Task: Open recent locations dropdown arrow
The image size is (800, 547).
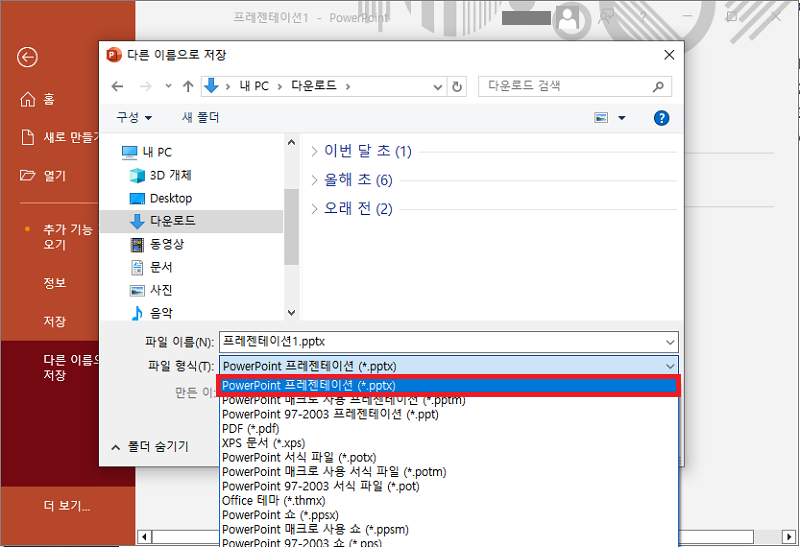Action: [x=168, y=86]
